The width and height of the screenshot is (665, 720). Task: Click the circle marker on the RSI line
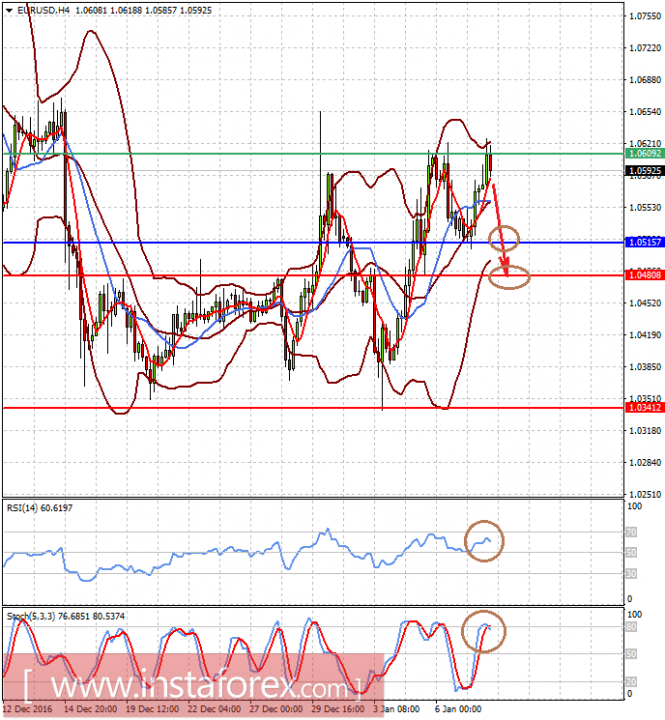pyautogui.click(x=485, y=541)
